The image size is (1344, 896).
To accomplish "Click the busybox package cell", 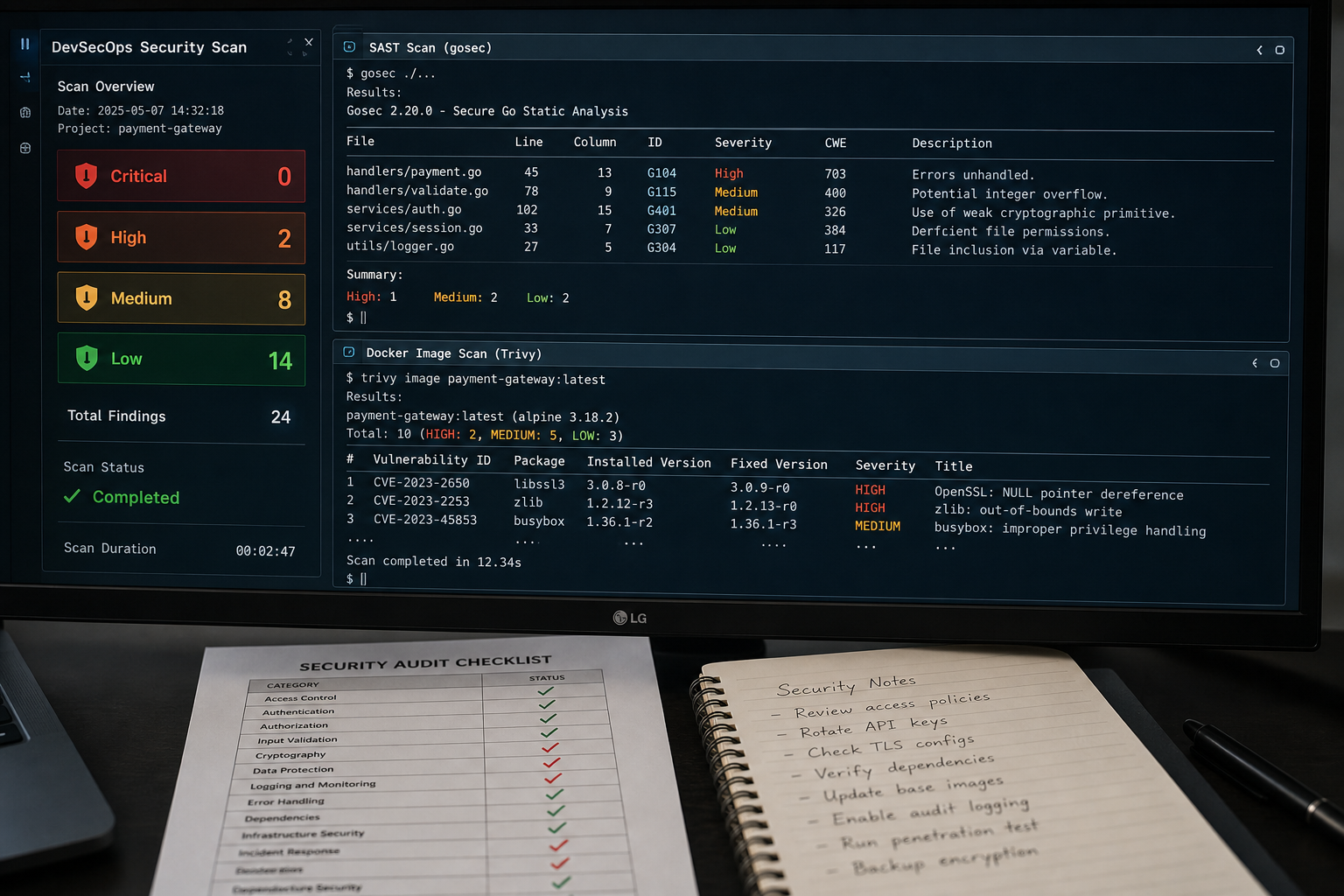I will point(539,521).
